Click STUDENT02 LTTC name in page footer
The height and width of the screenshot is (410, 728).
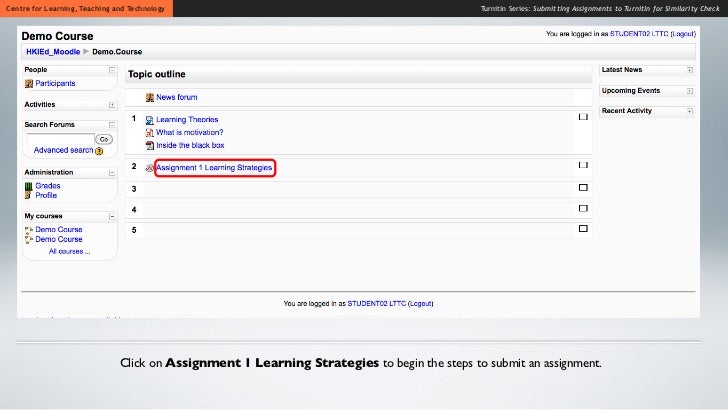(377, 304)
